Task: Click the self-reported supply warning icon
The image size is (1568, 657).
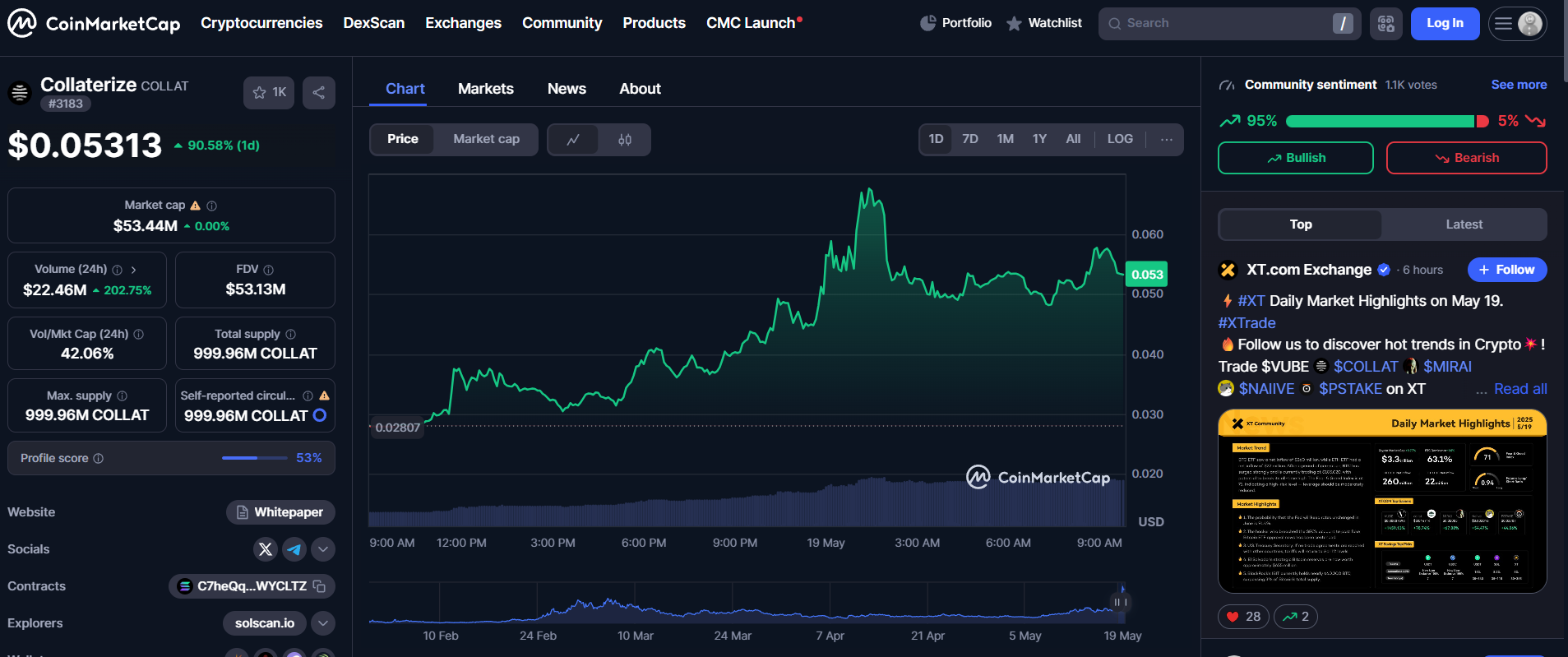Action: tap(325, 396)
